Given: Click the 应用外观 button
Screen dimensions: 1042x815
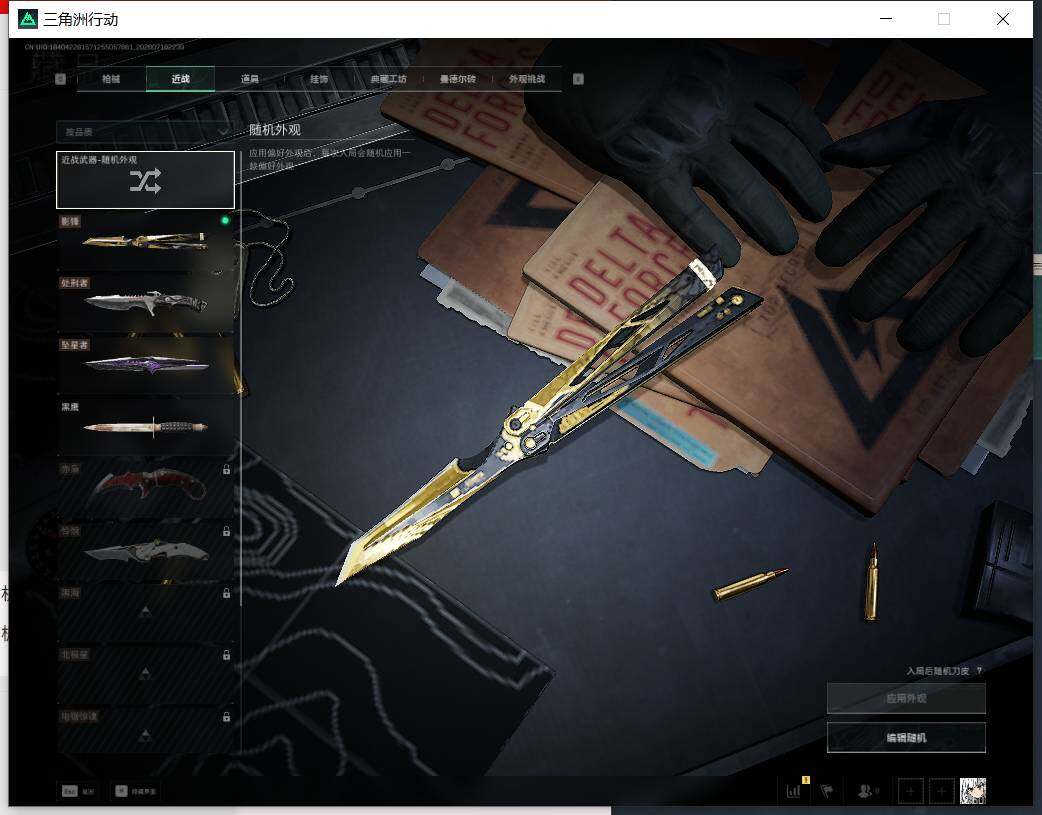Looking at the screenshot, I should click(x=906, y=698).
